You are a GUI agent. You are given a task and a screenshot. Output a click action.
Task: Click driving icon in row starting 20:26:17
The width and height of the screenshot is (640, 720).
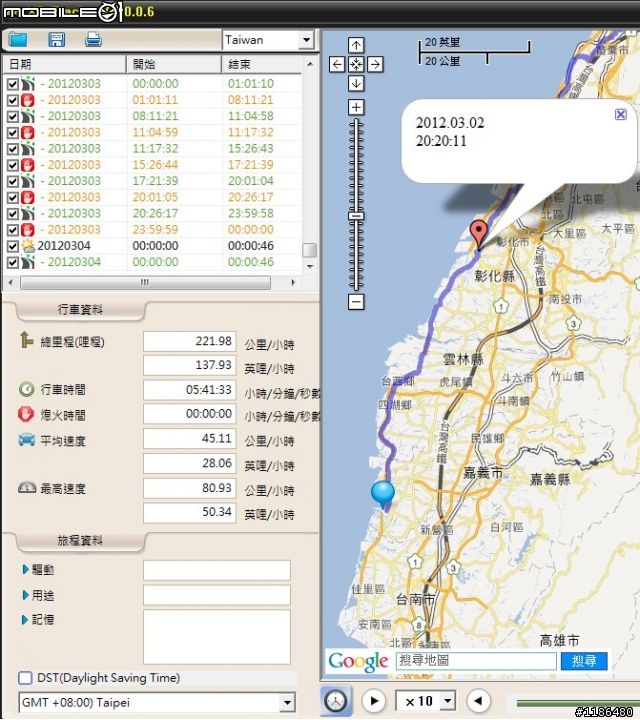tap(28, 213)
